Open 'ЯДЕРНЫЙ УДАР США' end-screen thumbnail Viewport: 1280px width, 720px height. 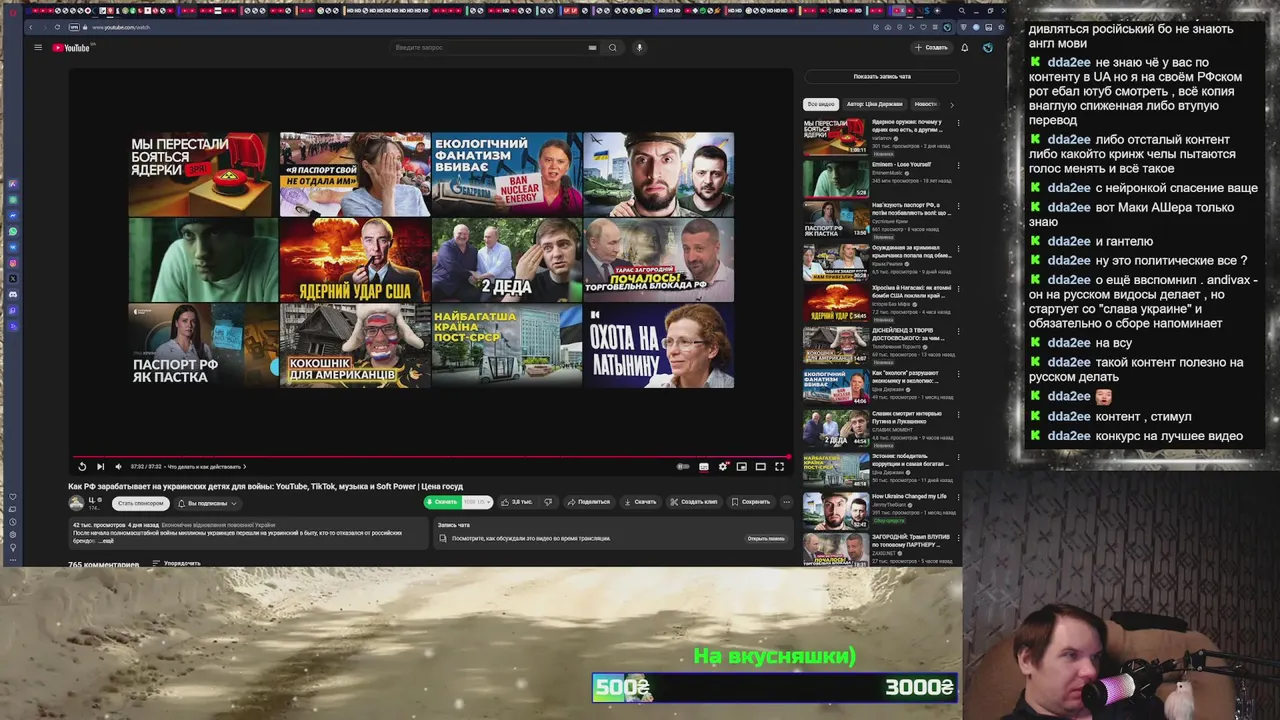pyautogui.click(x=355, y=260)
